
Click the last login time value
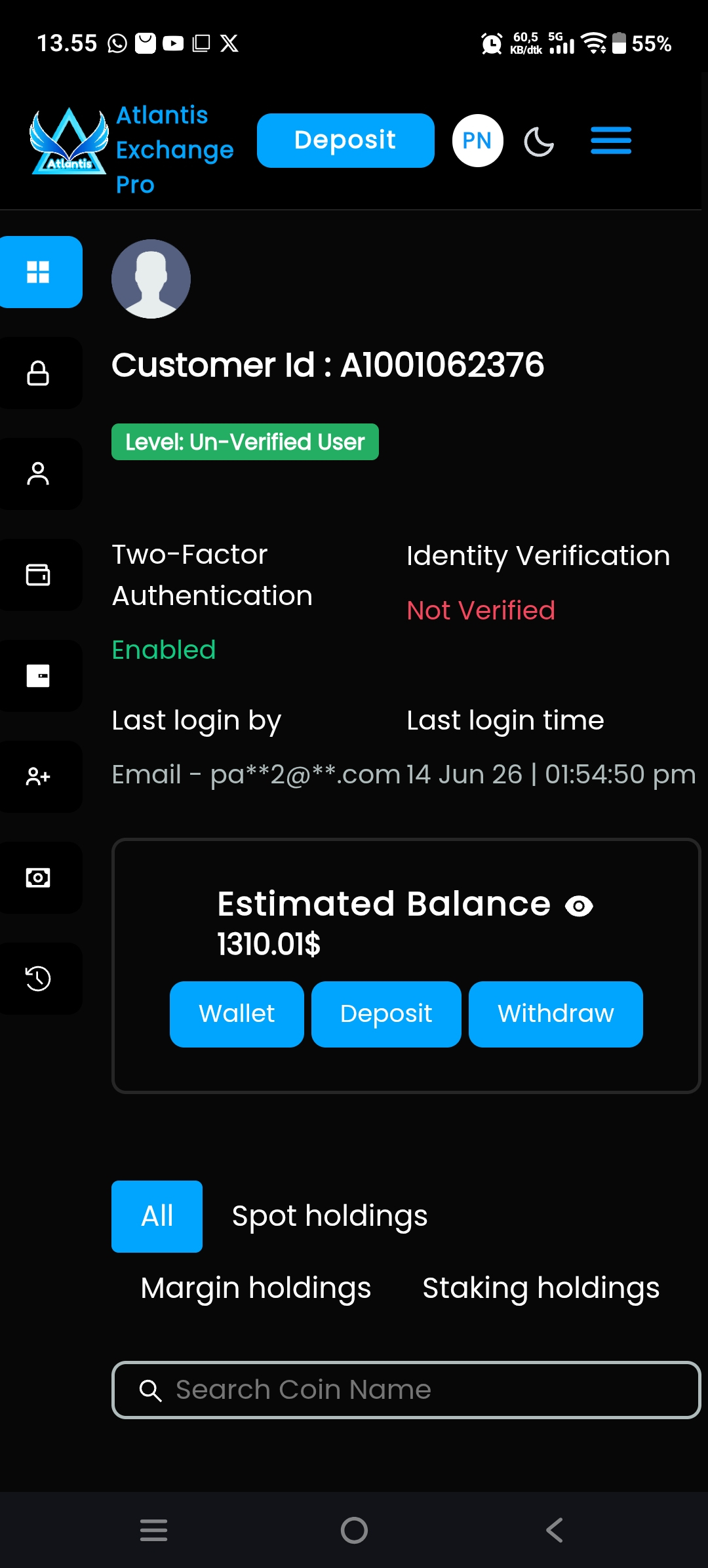(x=551, y=775)
